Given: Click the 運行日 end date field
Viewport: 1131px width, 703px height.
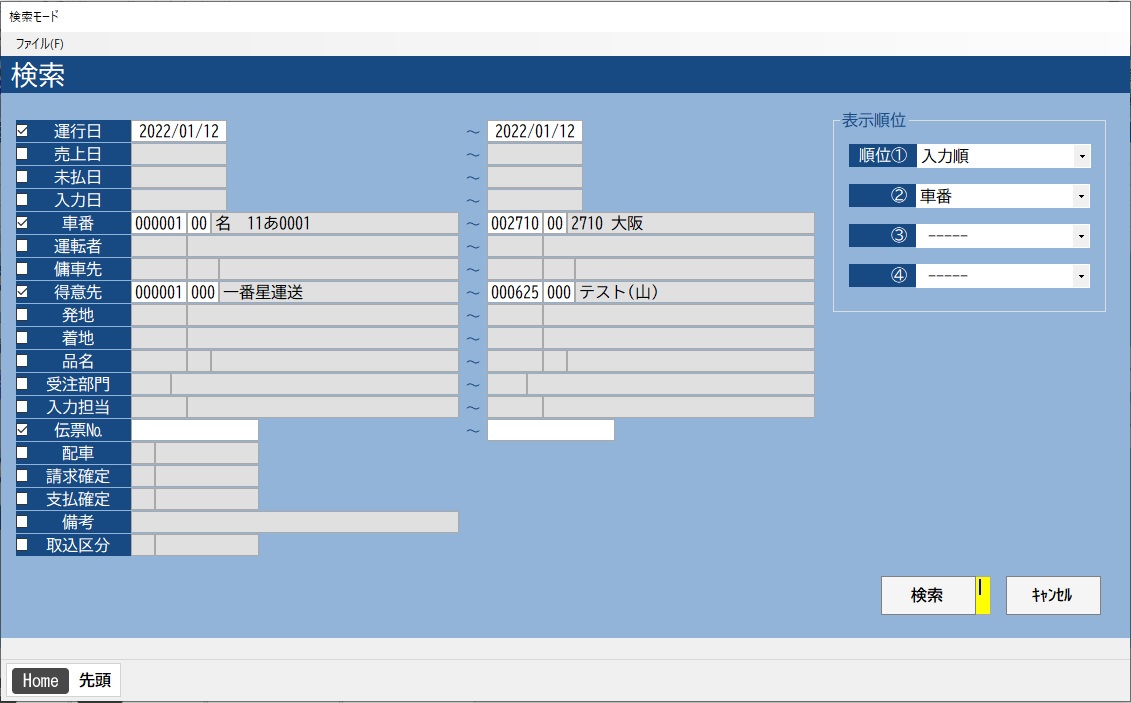Looking at the screenshot, I should 534,131.
